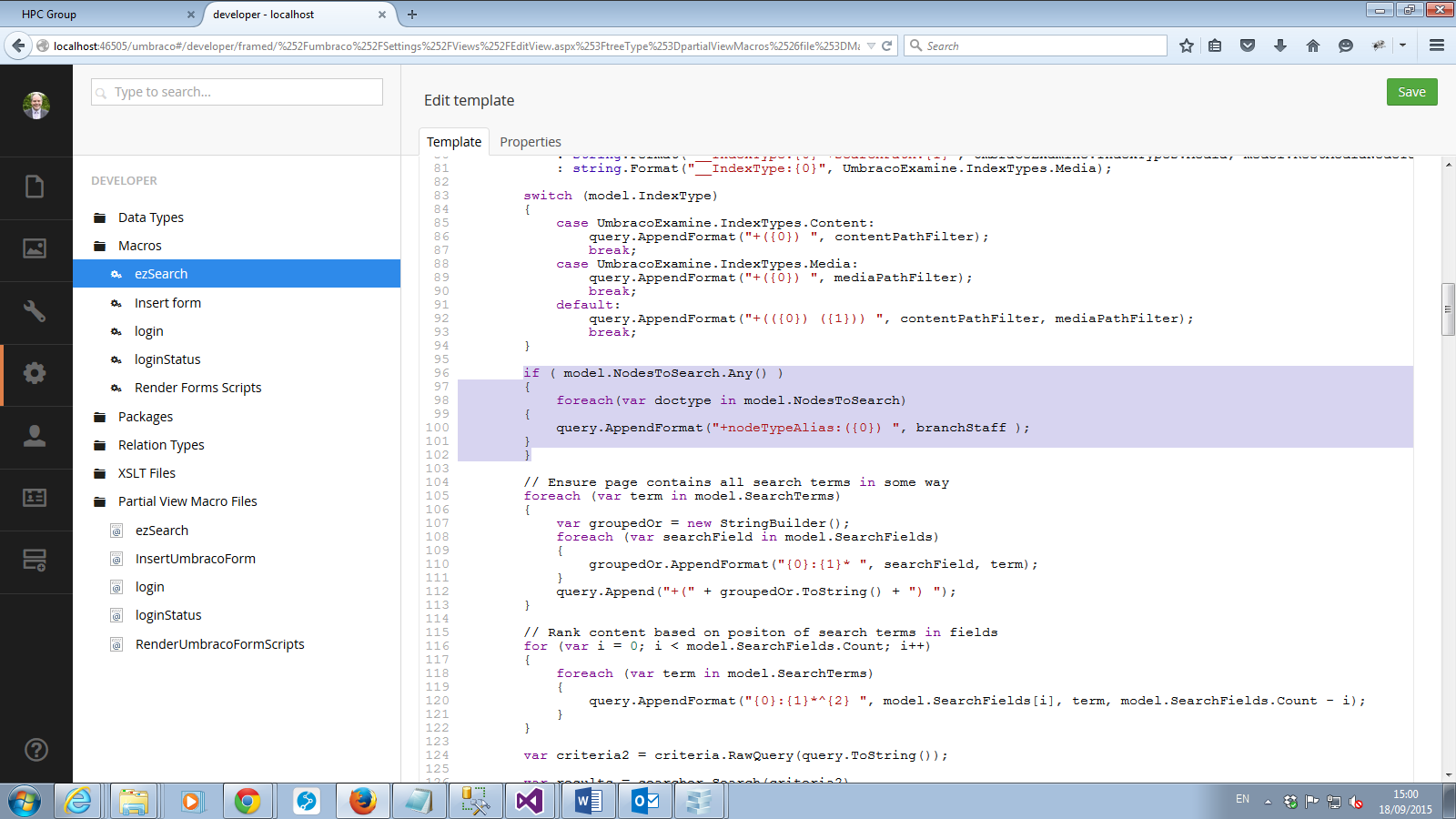Show hidden system tray icons arrow
Viewport: 1456px width, 819px height.
point(1268,802)
